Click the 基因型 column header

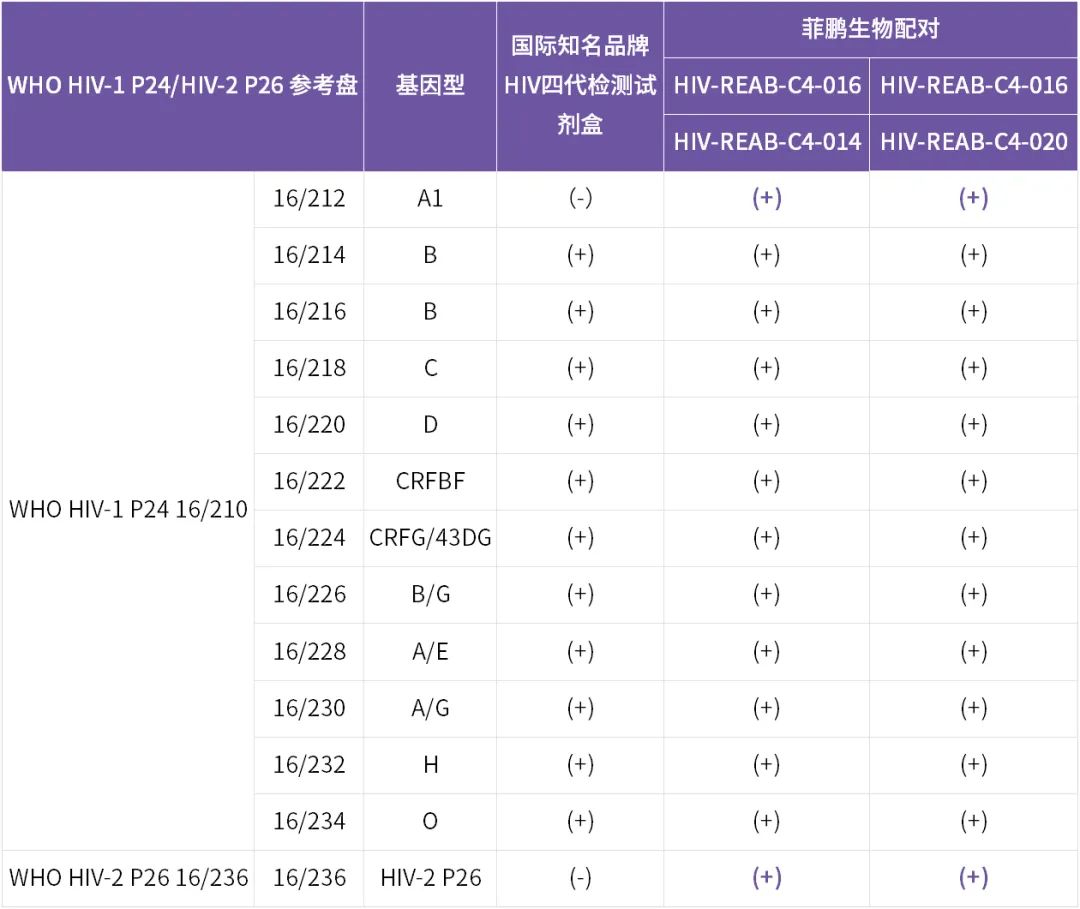[430, 85]
